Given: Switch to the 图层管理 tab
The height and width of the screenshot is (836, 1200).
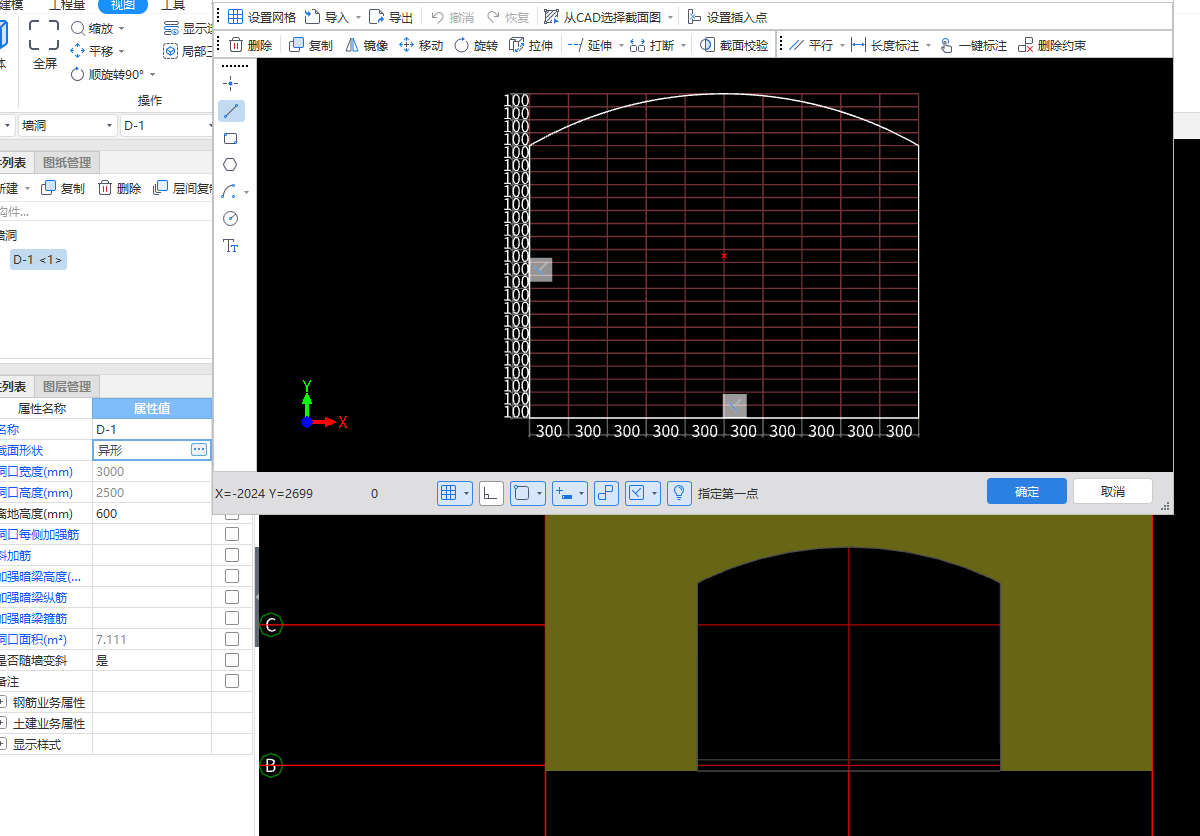Looking at the screenshot, I should point(67,387).
